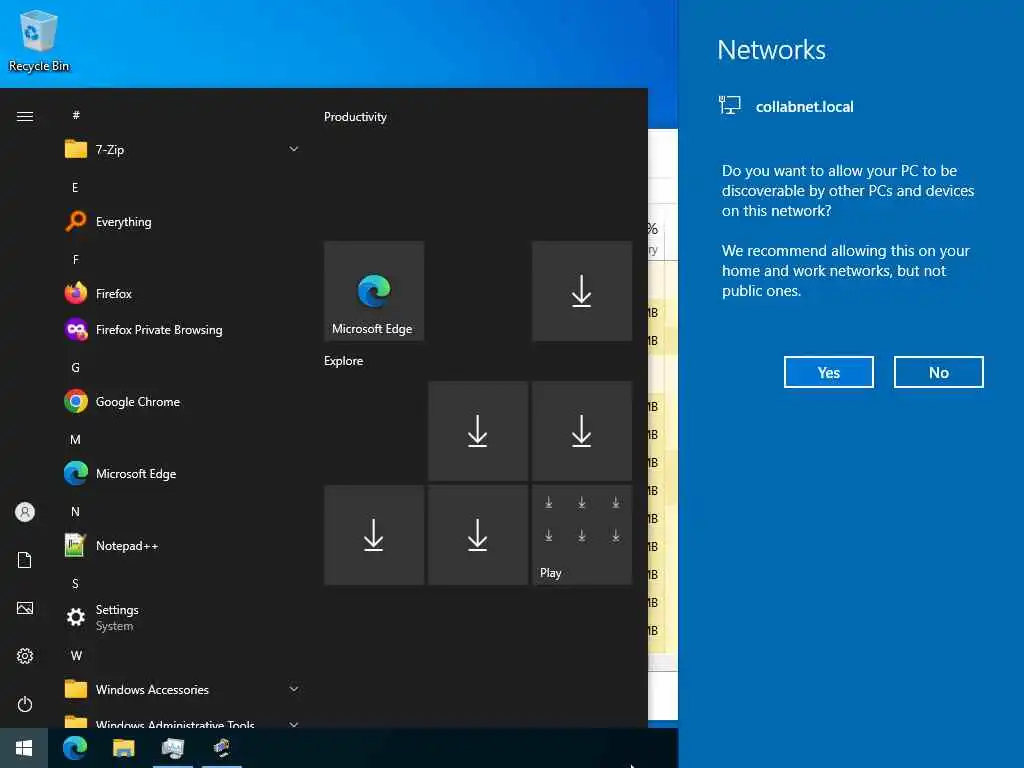Switch to the Task Manager taskbar icon
Image resolution: width=1024 pixels, height=768 pixels.
click(172, 748)
